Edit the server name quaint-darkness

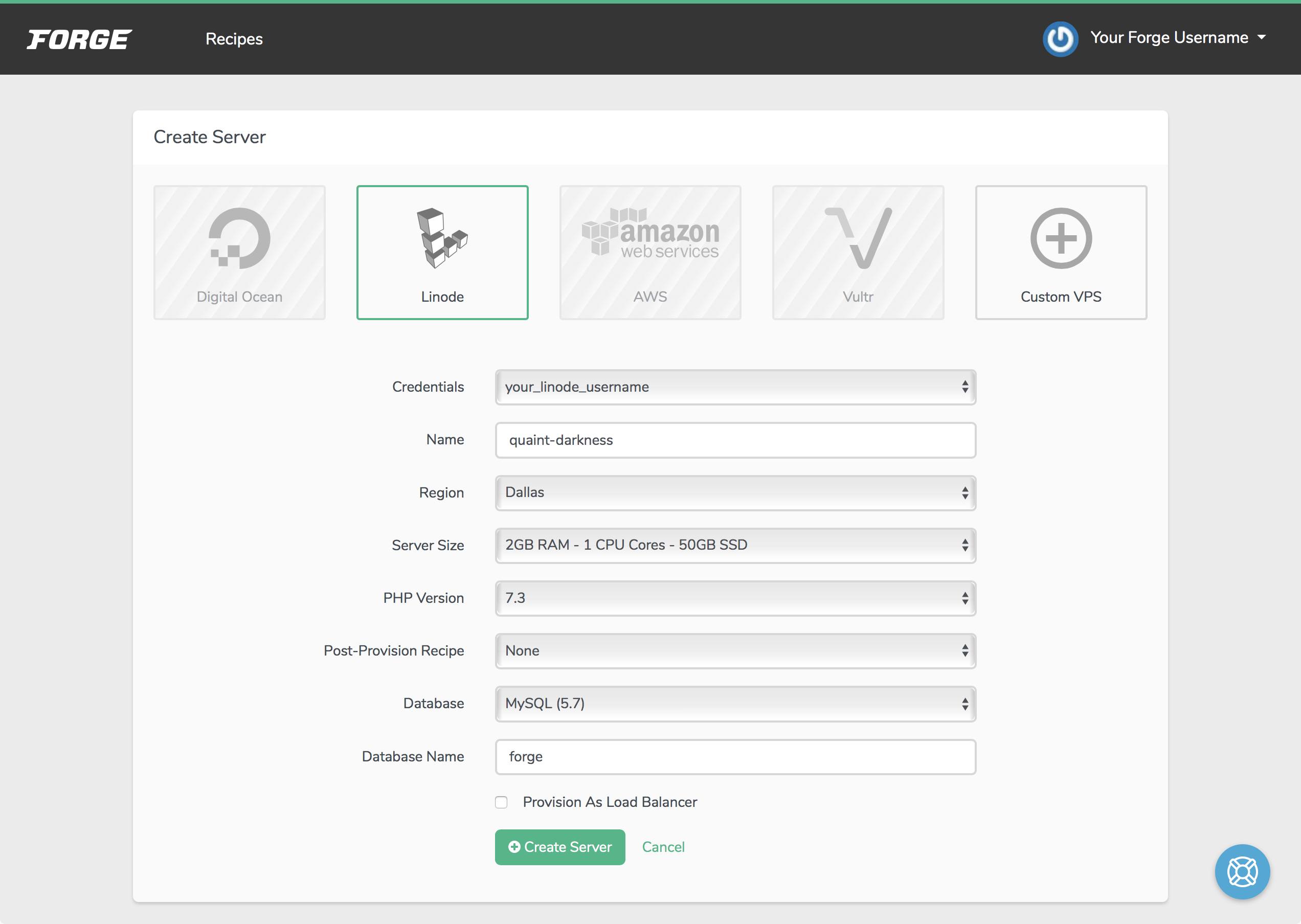pos(735,439)
